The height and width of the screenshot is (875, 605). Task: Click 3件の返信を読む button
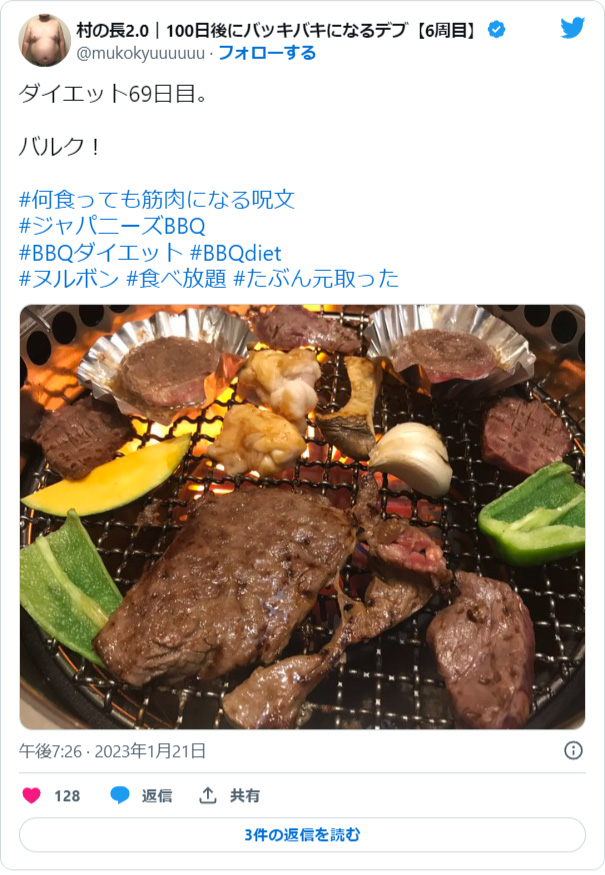click(x=302, y=835)
